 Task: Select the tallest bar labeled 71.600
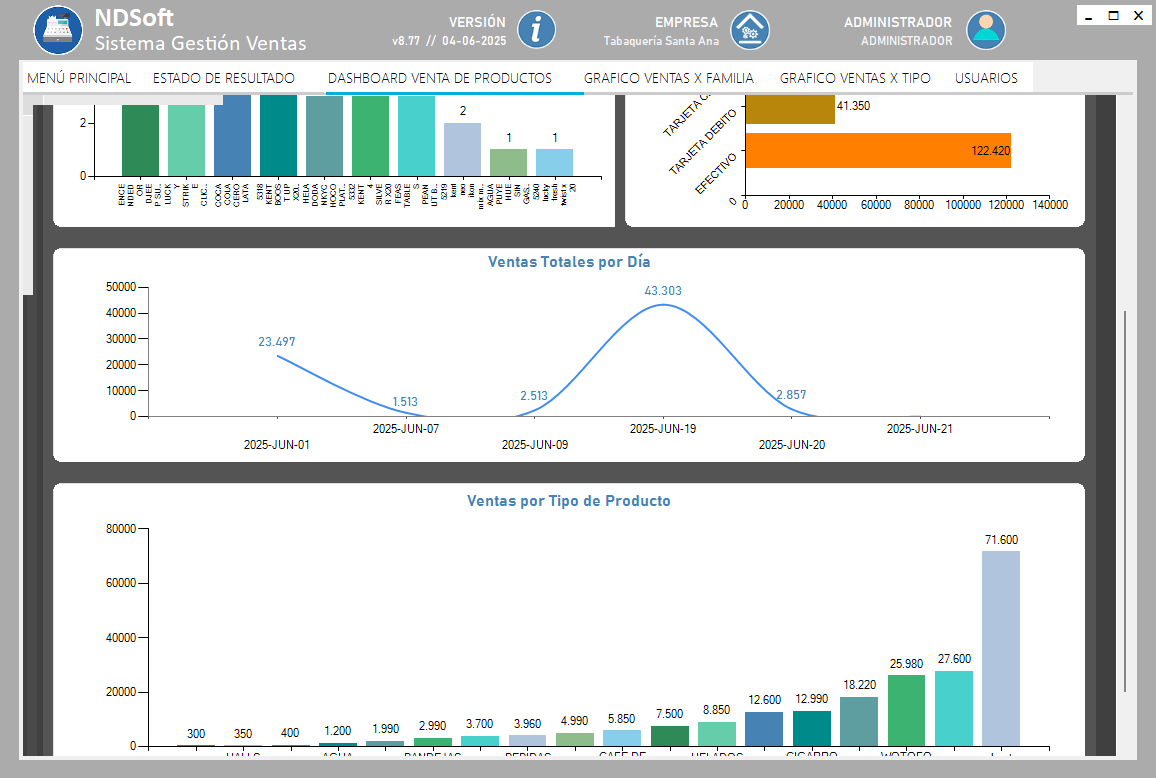point(1000,648)
